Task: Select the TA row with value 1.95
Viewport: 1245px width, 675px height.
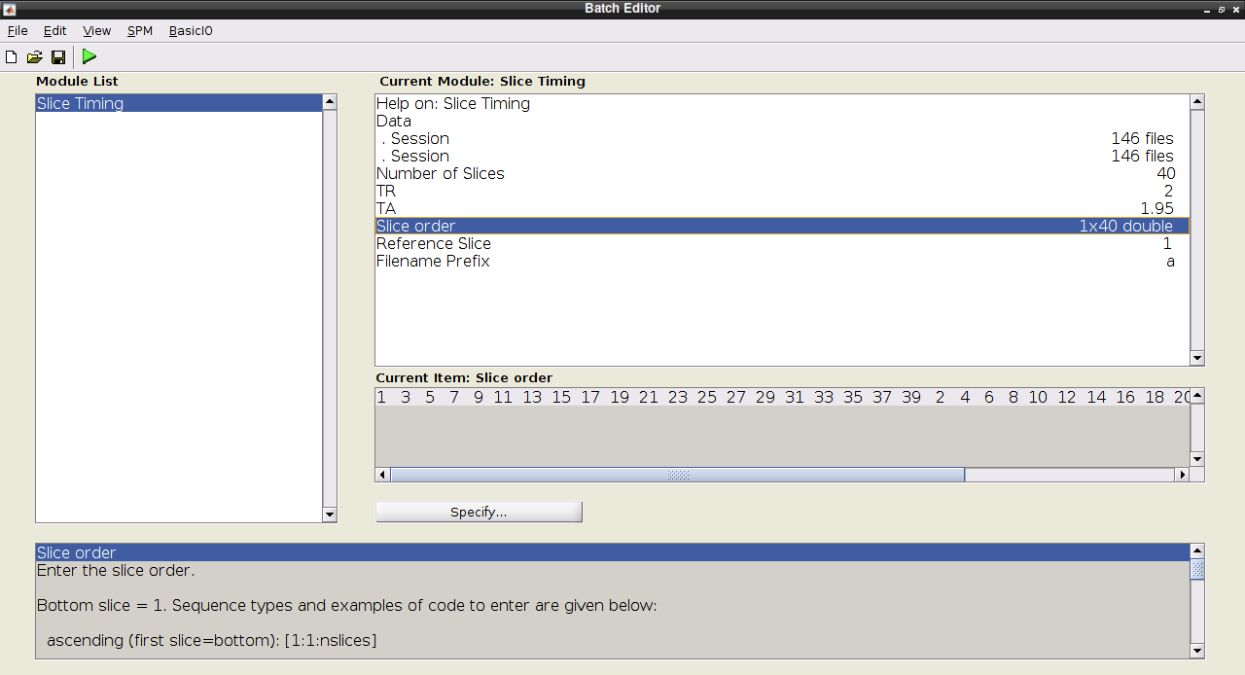Action: pyautogui.click(x=782, y=208)
